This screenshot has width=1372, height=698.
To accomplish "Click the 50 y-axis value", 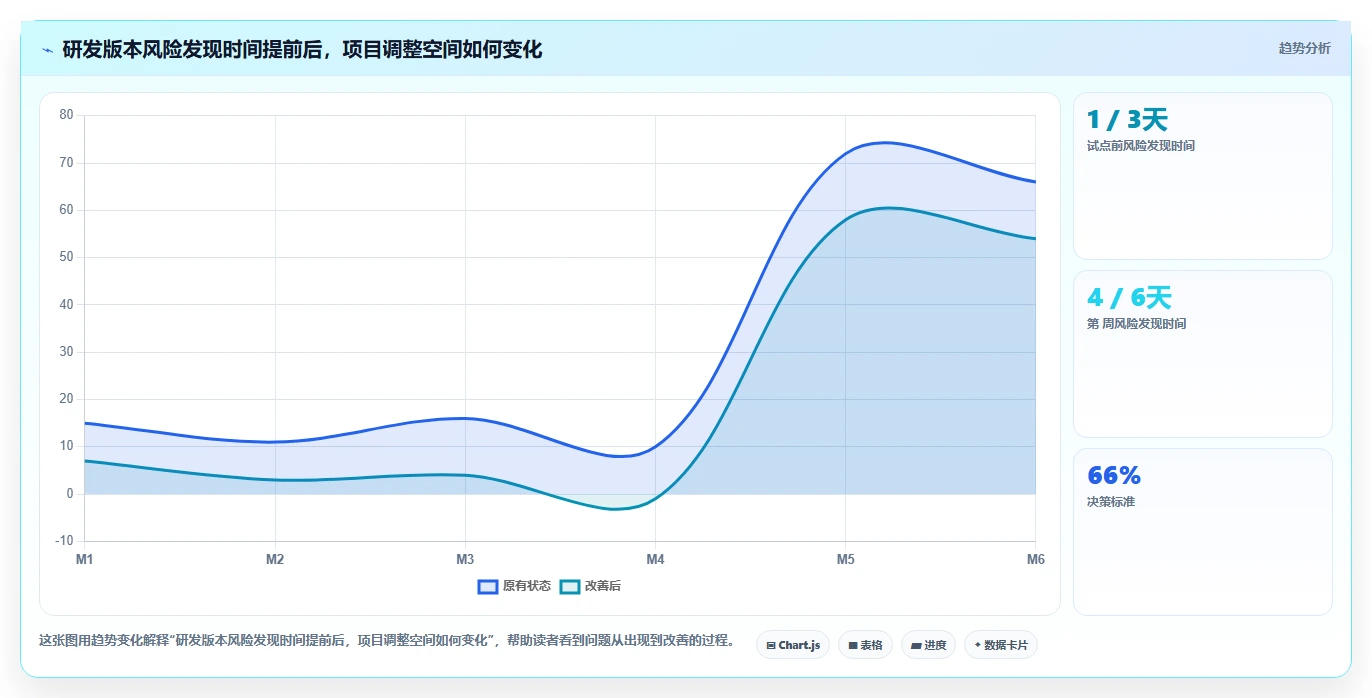I will (66, 257).
